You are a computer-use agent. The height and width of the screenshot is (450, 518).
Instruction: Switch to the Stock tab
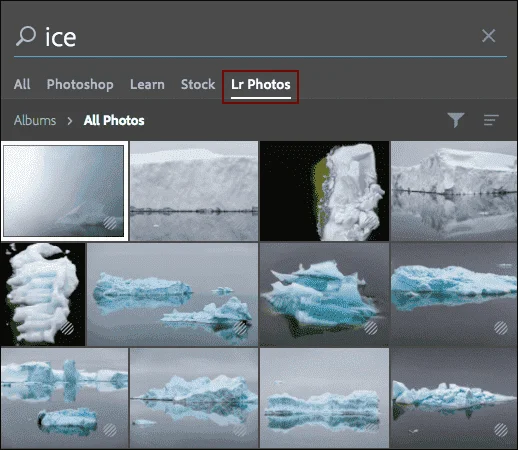point(198,84)
